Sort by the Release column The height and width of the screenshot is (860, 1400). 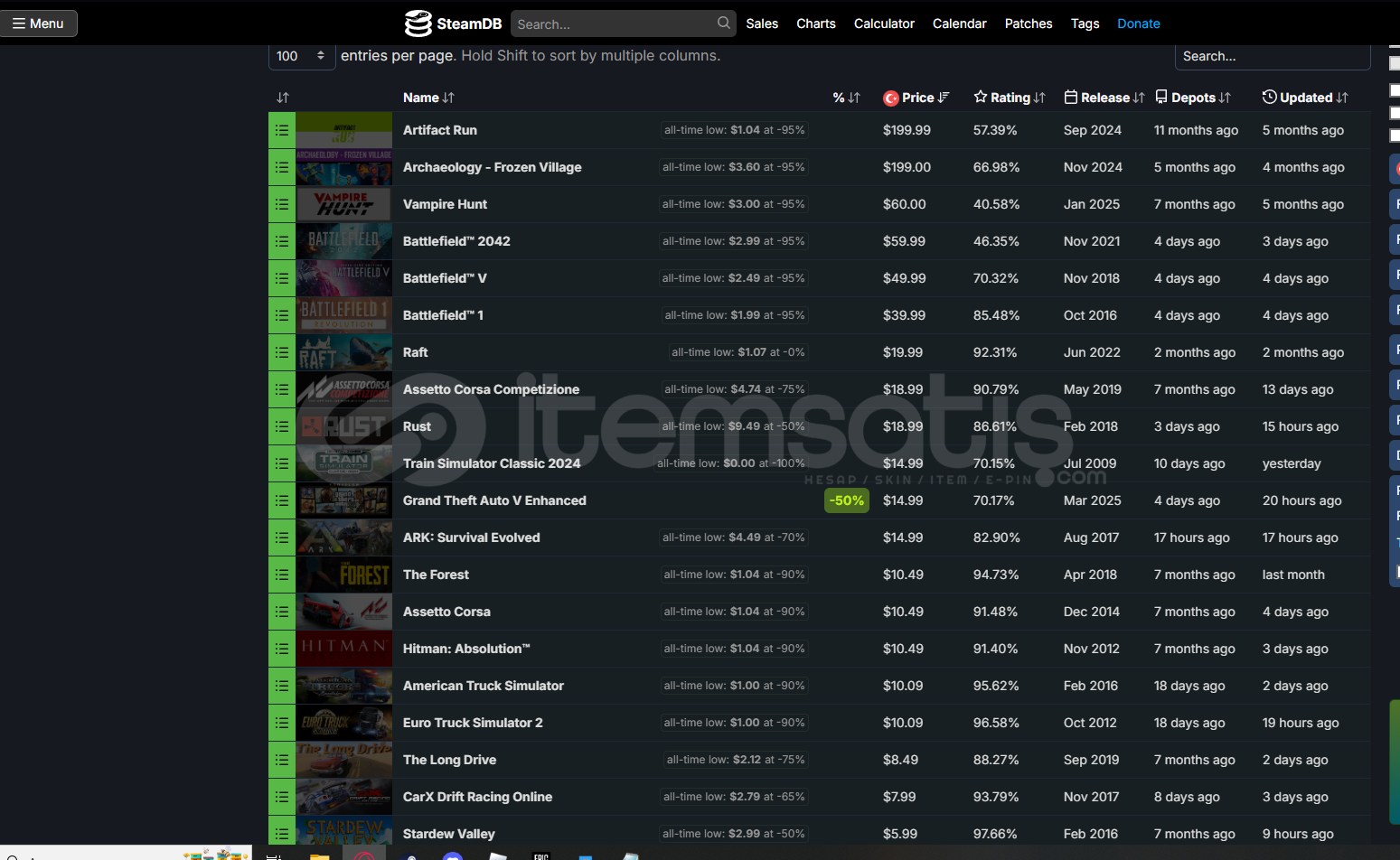click(1104, 98)
